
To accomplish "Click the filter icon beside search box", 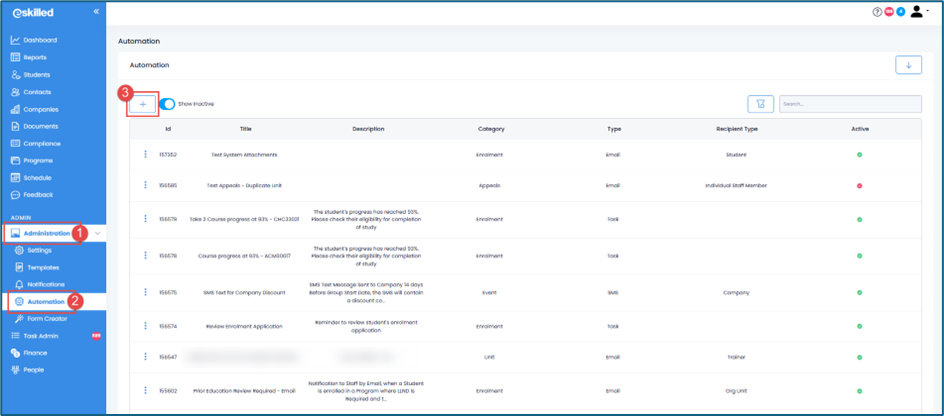I will [x=760, y=104].
